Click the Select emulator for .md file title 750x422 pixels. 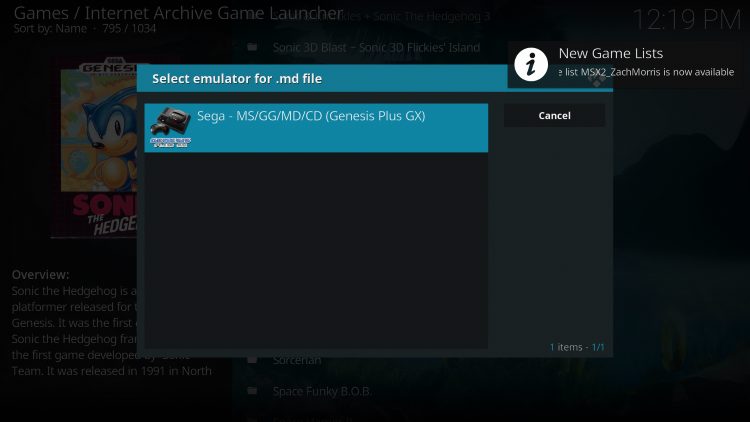coord(237,78)
